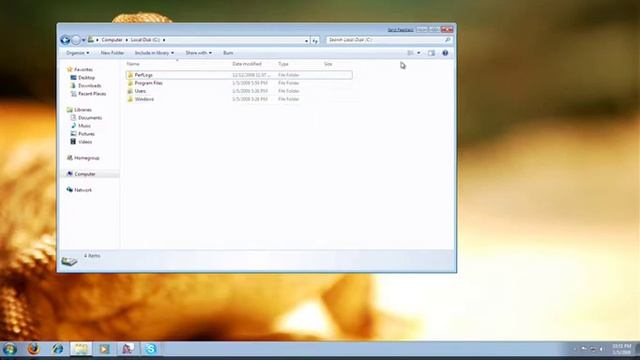Sort by the Type column header

tap(283, 64)
